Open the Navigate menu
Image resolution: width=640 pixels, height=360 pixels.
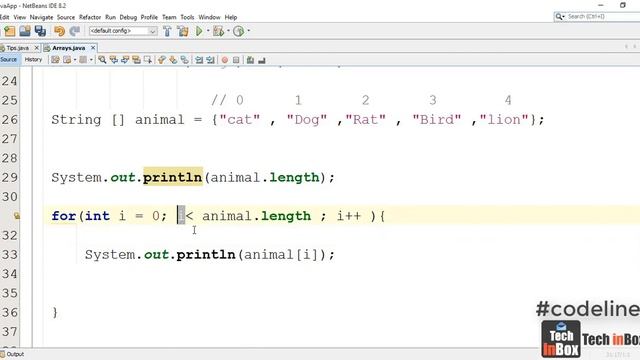[41, 17]
